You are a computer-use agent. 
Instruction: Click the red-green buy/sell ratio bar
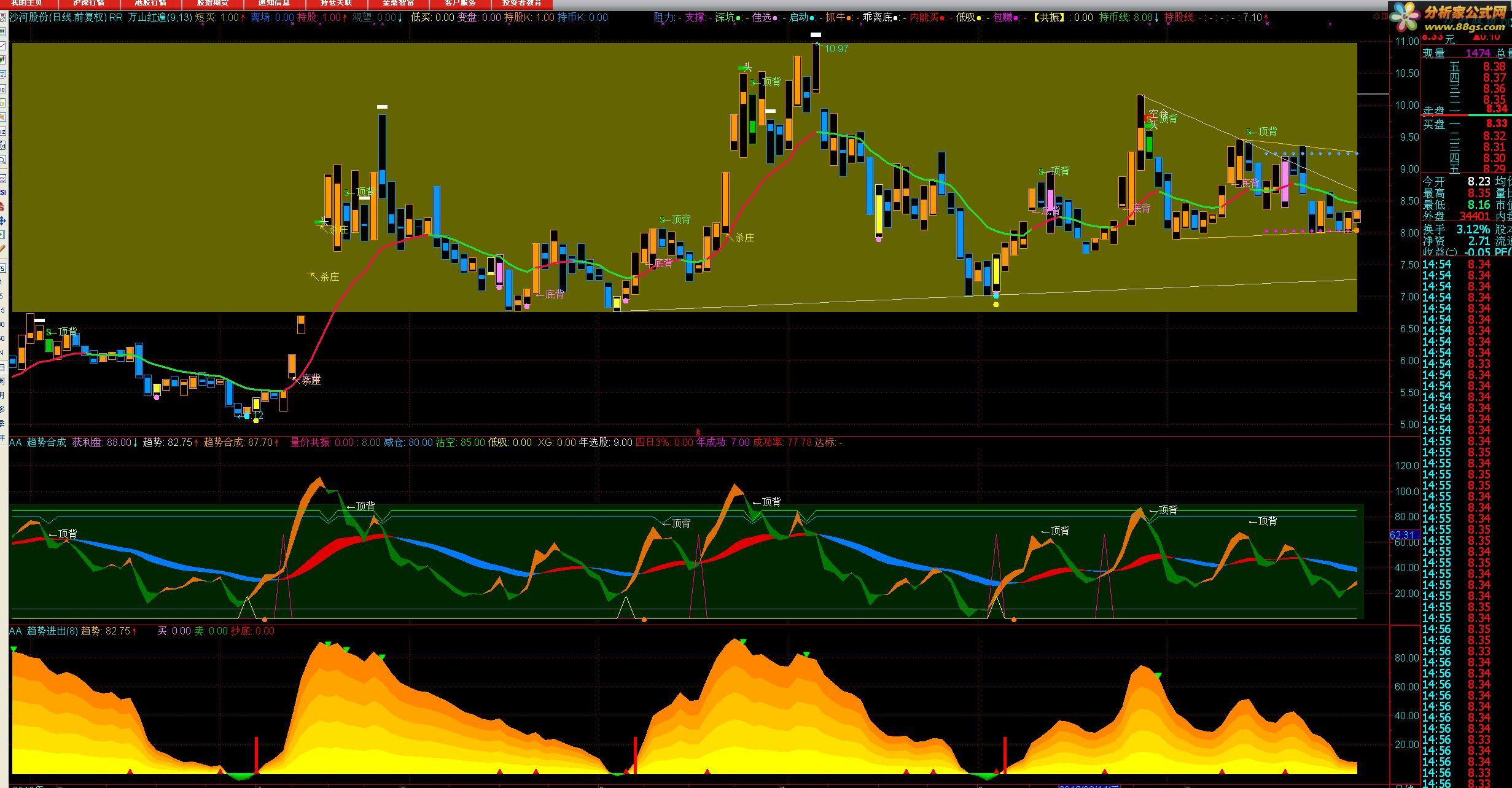click(1467, 115)
